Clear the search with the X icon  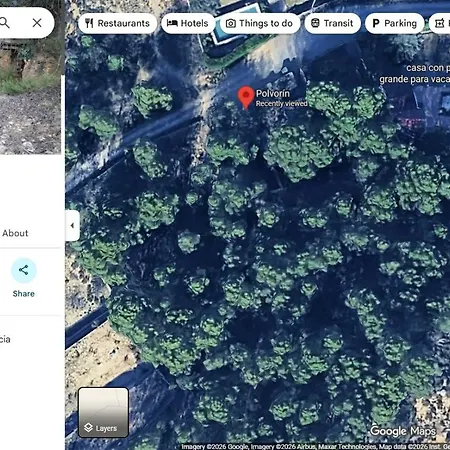point(37,23)
